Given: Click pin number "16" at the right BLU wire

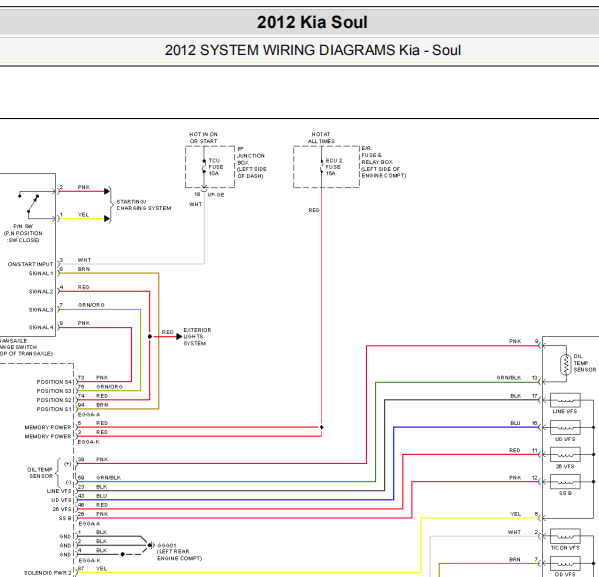Looking at the screenshot, I should point(535,423).
